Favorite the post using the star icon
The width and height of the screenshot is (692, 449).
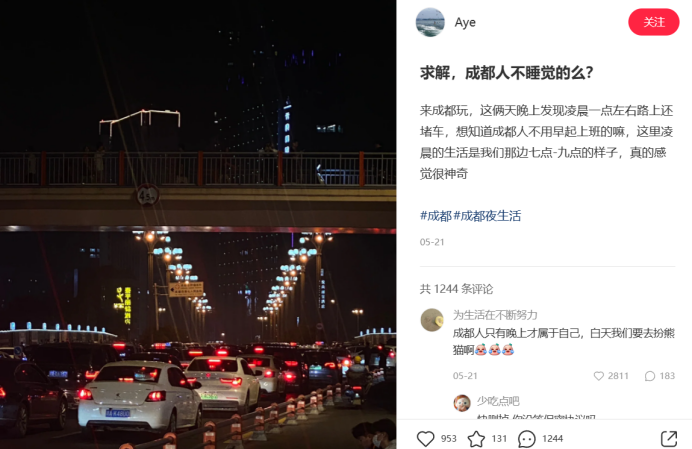coord(476,438)
